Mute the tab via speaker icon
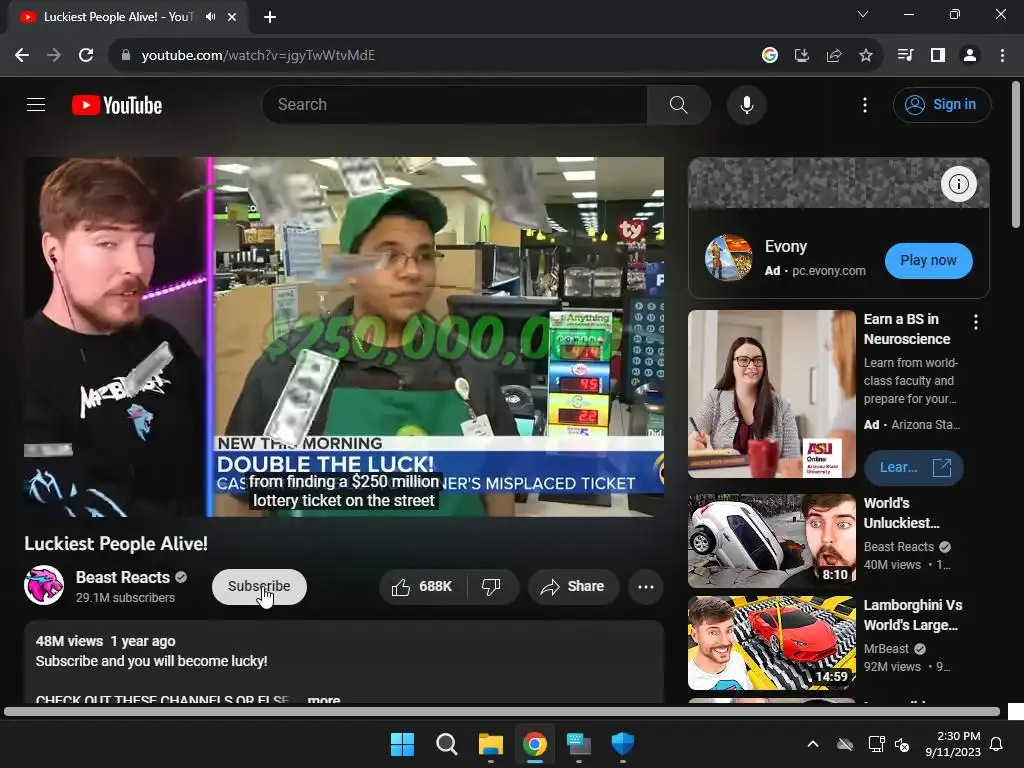Screen dimensions: 1024x768 210,17
